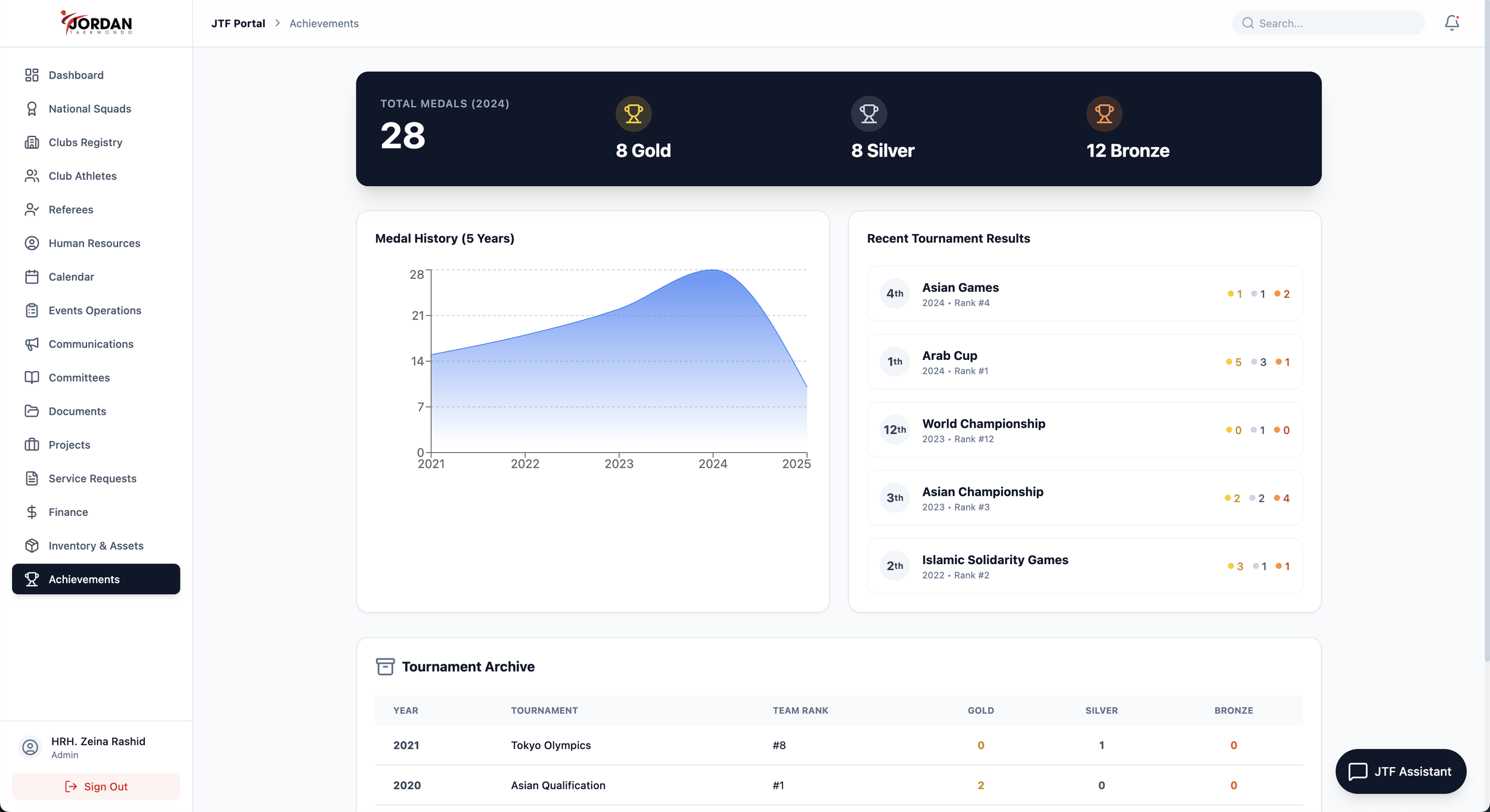Screen dimensions: 1490x812
Task: Click the Sign Out button
Action: click(96, 786)
